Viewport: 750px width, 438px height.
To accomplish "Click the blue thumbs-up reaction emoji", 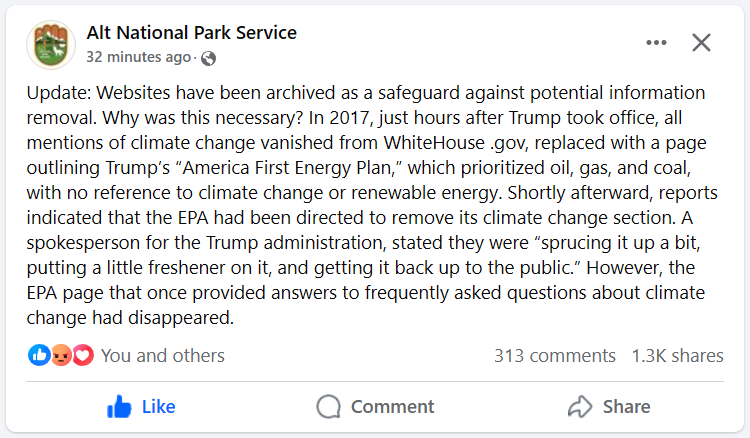I will [x=40, y=355].
